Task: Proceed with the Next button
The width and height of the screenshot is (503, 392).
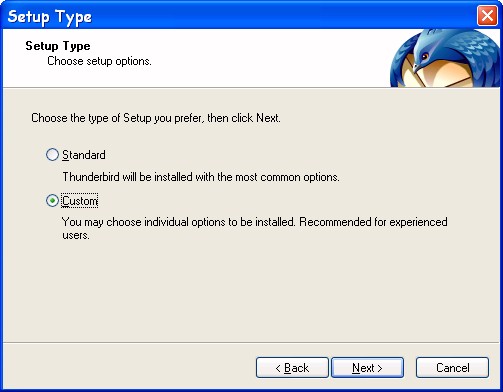Action: [367, 368]
